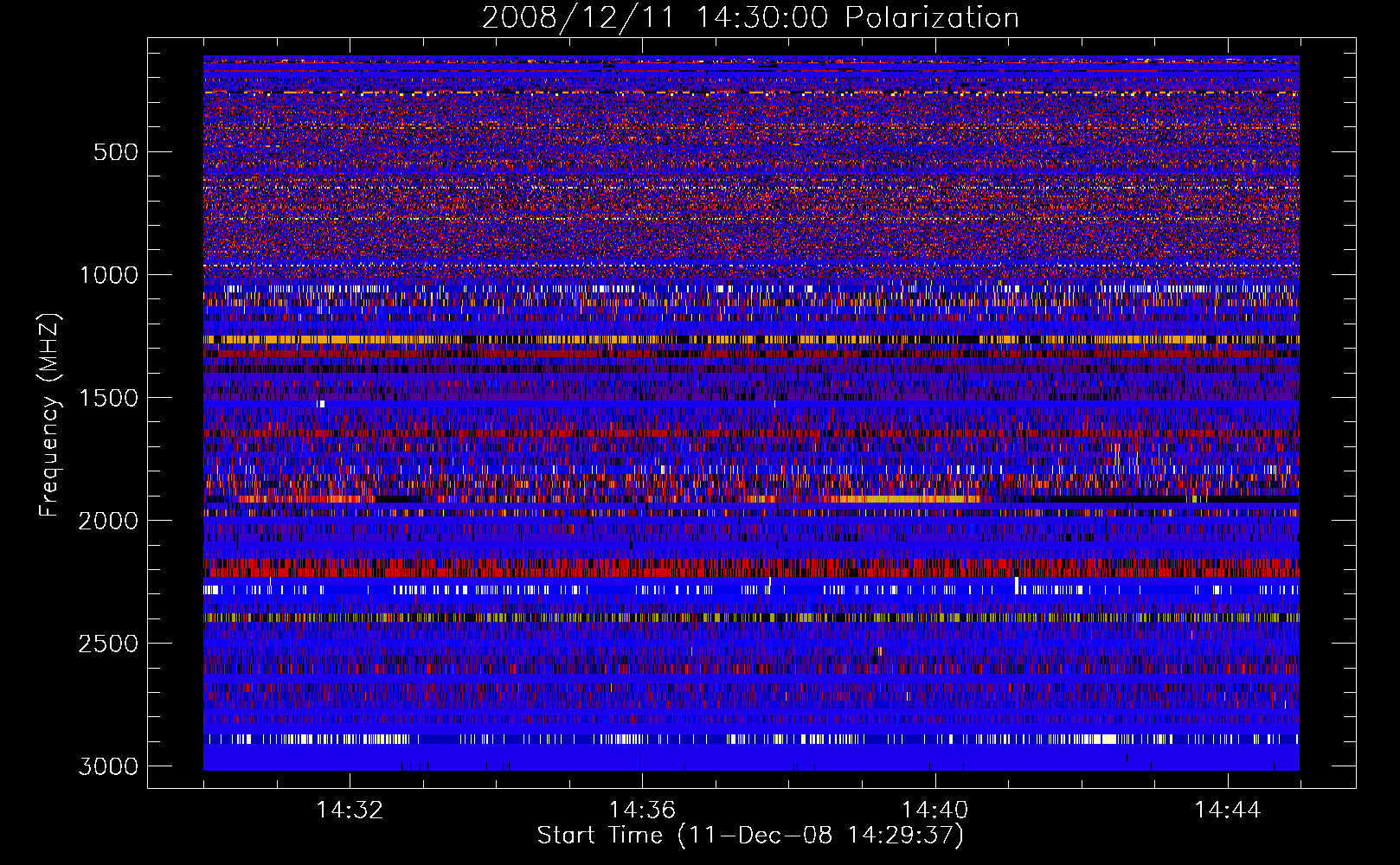Click the 2000 frequency tick label
Image resolution: width=1400 pixels, height=865 pixels.
coord(108,521)
